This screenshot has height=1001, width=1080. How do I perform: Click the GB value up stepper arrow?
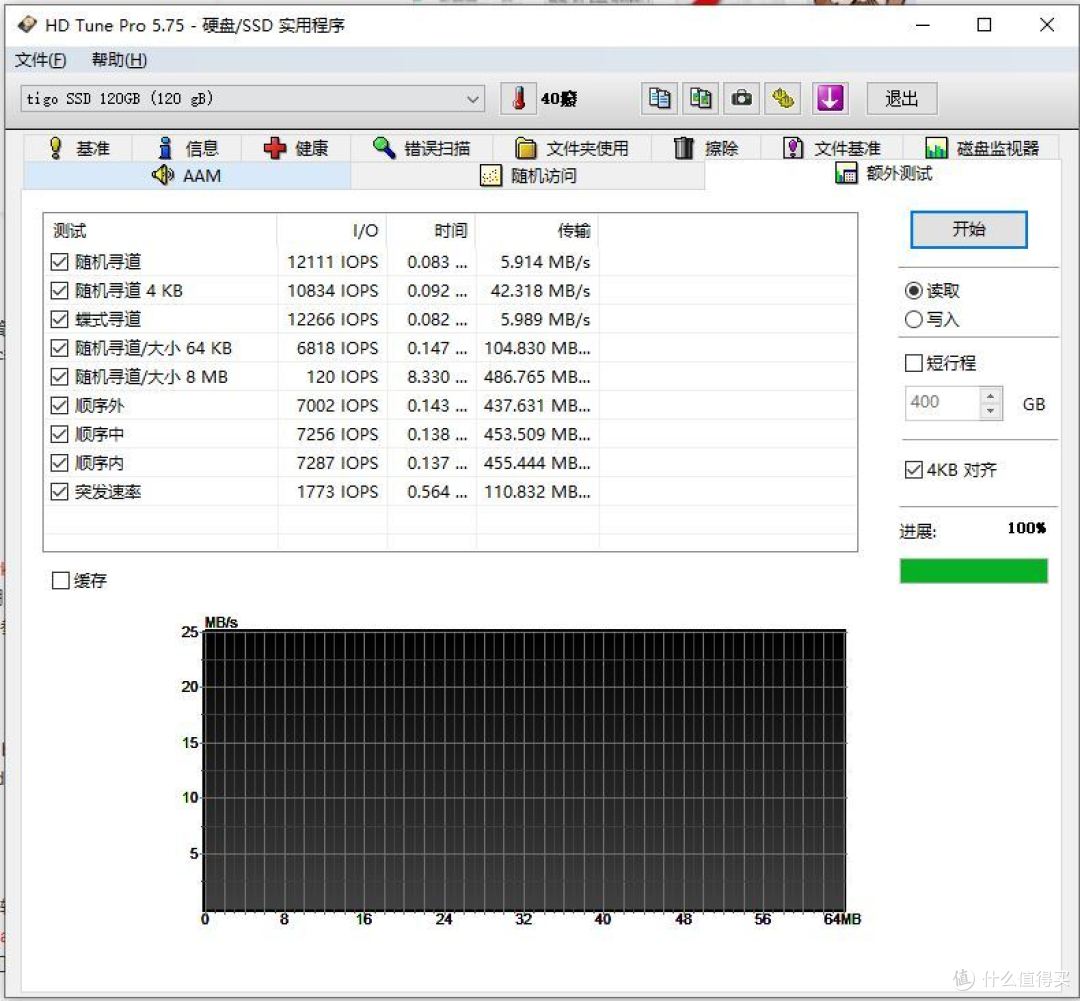pyautogui.click(x=989, y=396)
